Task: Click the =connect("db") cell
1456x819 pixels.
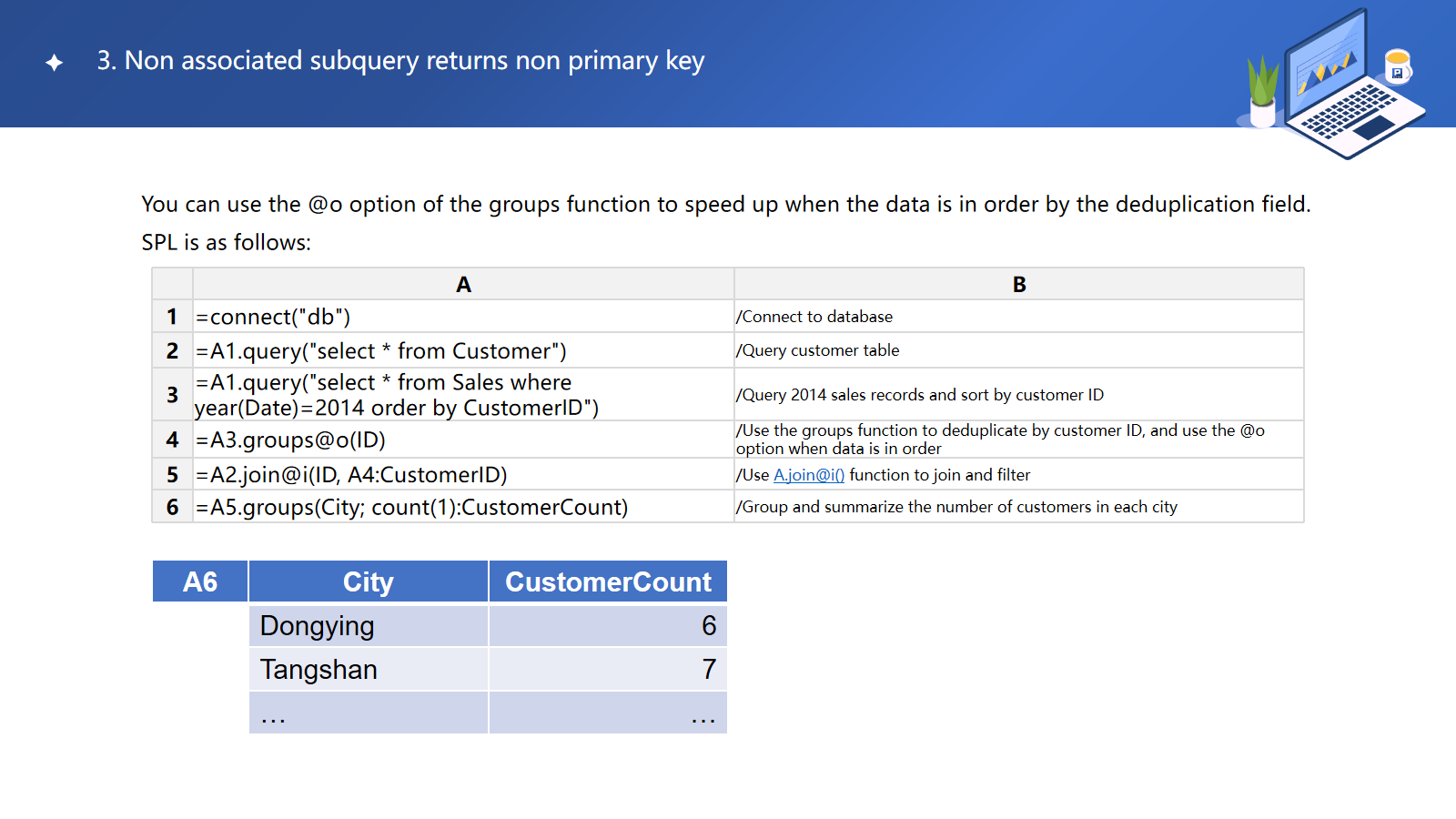Action: click(x=273, y=317)
